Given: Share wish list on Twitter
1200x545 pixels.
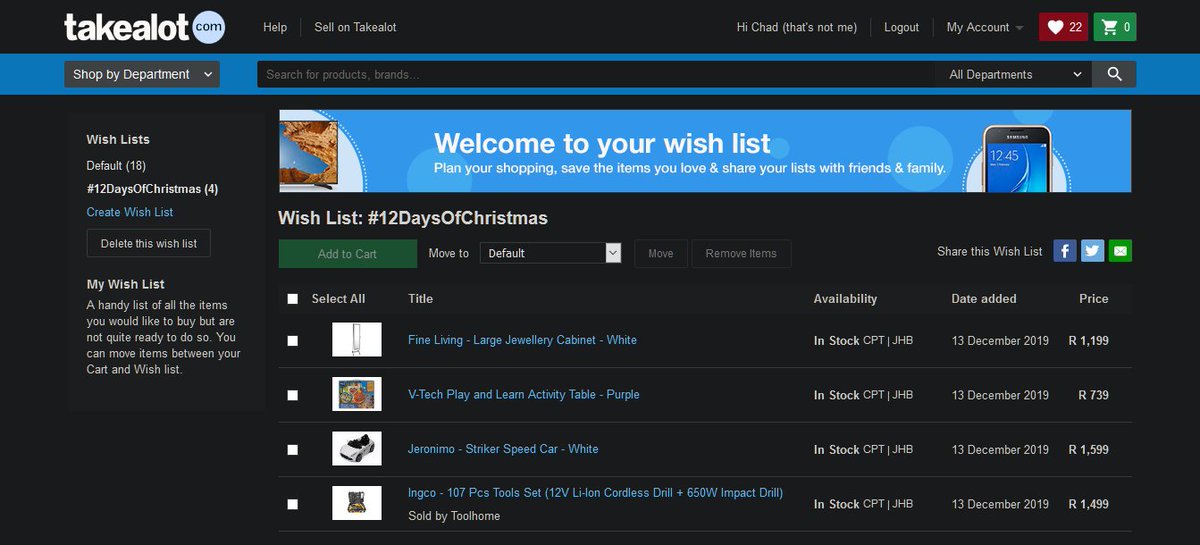Looking at the screenshot, I should [1092, 251].
